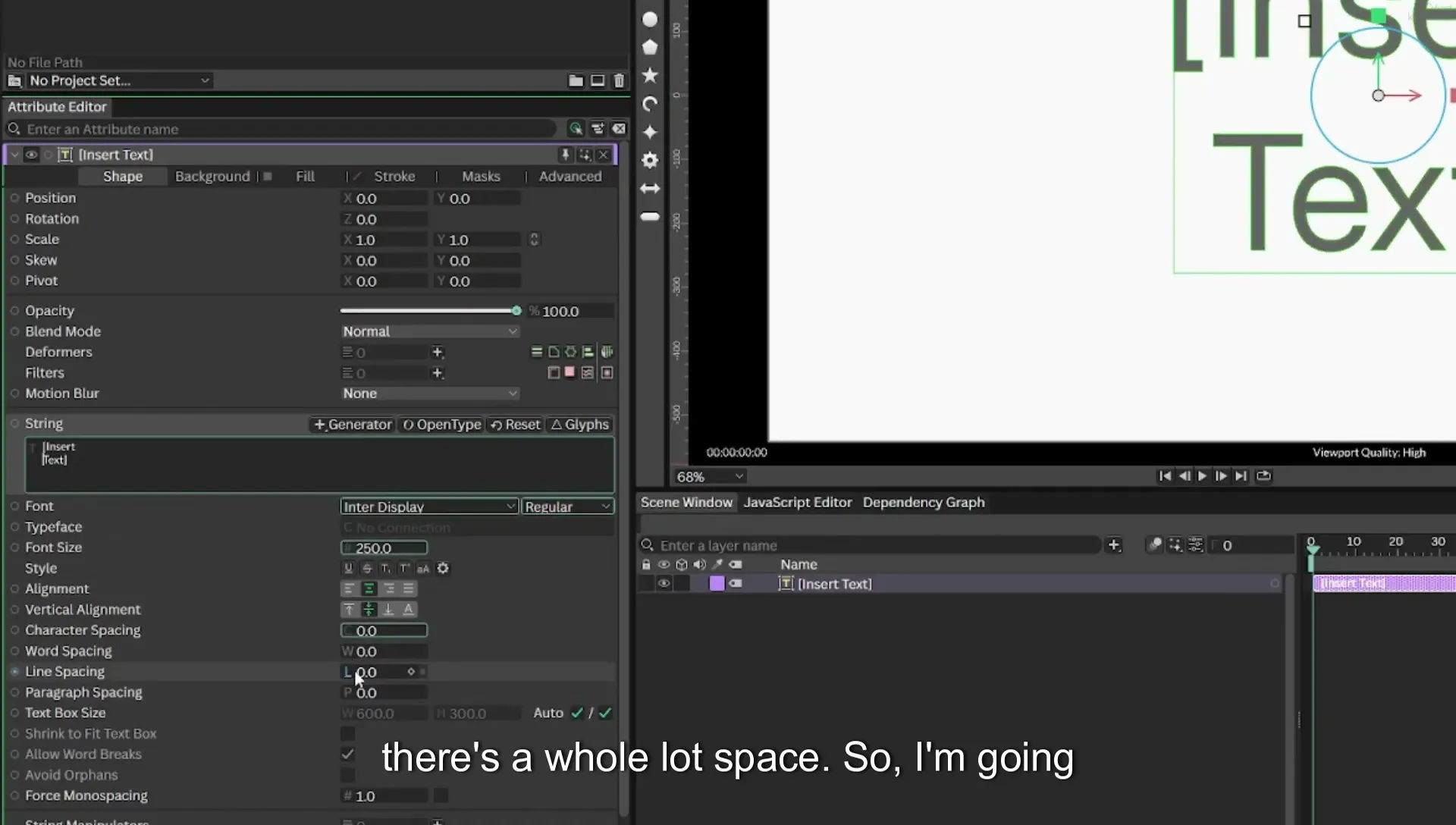Set vertical alignment to top

pyautogui.click(x=349, y=609)
